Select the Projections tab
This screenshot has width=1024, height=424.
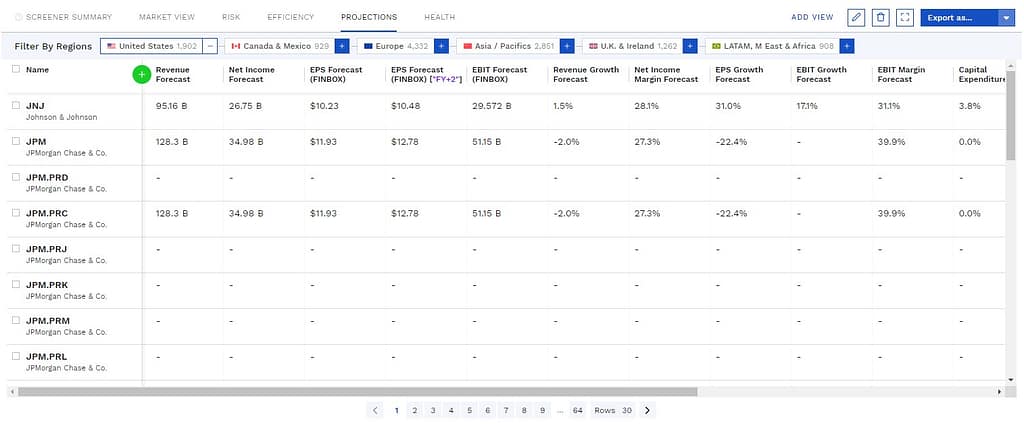(x=369, y=17)
